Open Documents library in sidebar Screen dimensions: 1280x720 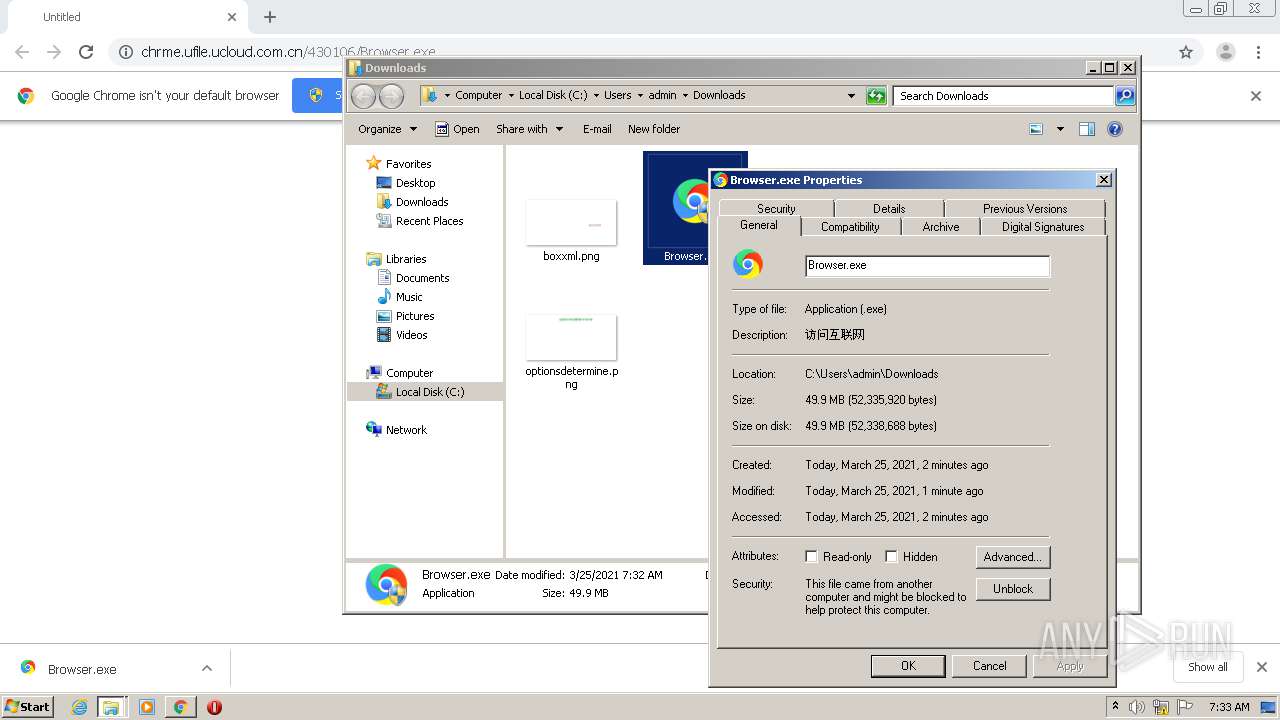(x=422, y=278)
